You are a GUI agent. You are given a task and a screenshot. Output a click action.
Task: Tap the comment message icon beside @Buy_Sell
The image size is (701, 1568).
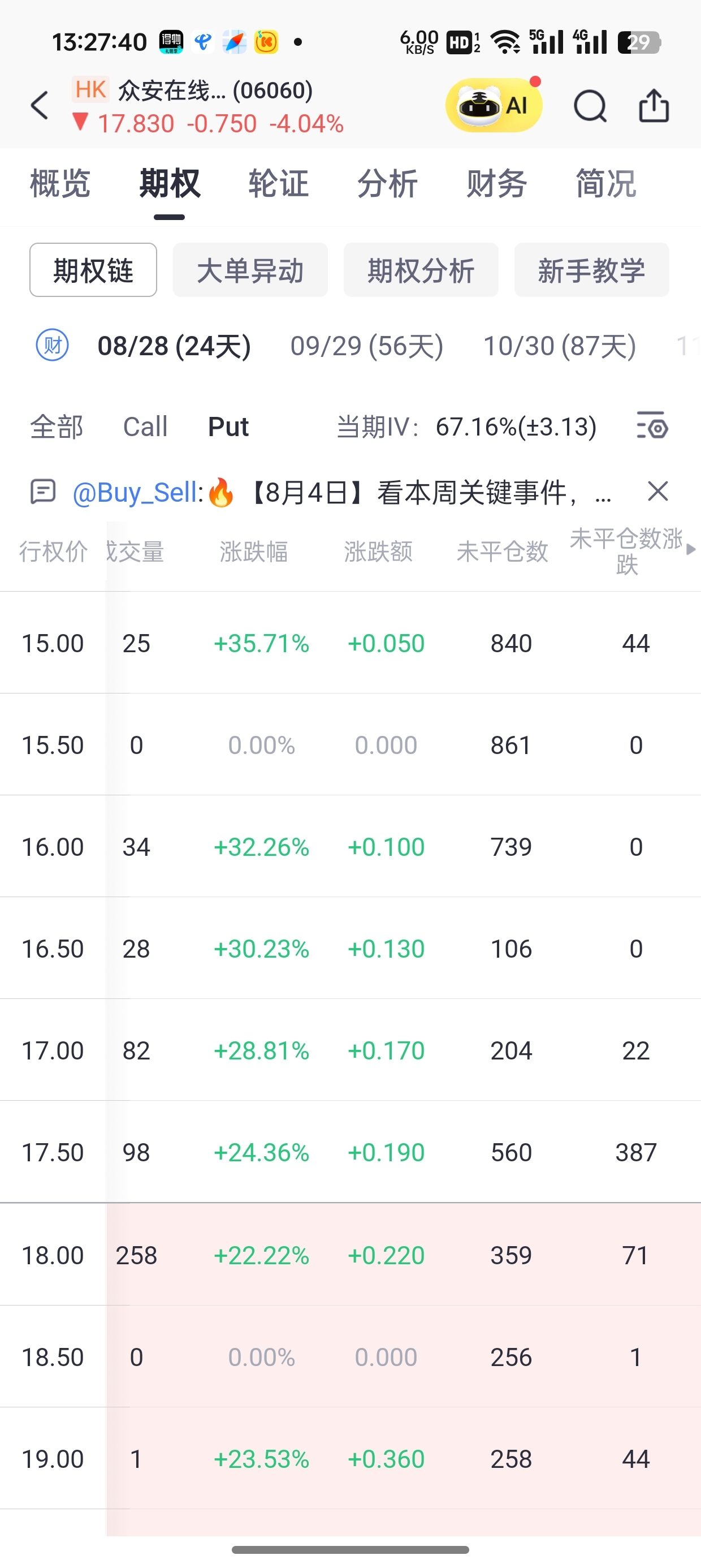tap(43, 491)
